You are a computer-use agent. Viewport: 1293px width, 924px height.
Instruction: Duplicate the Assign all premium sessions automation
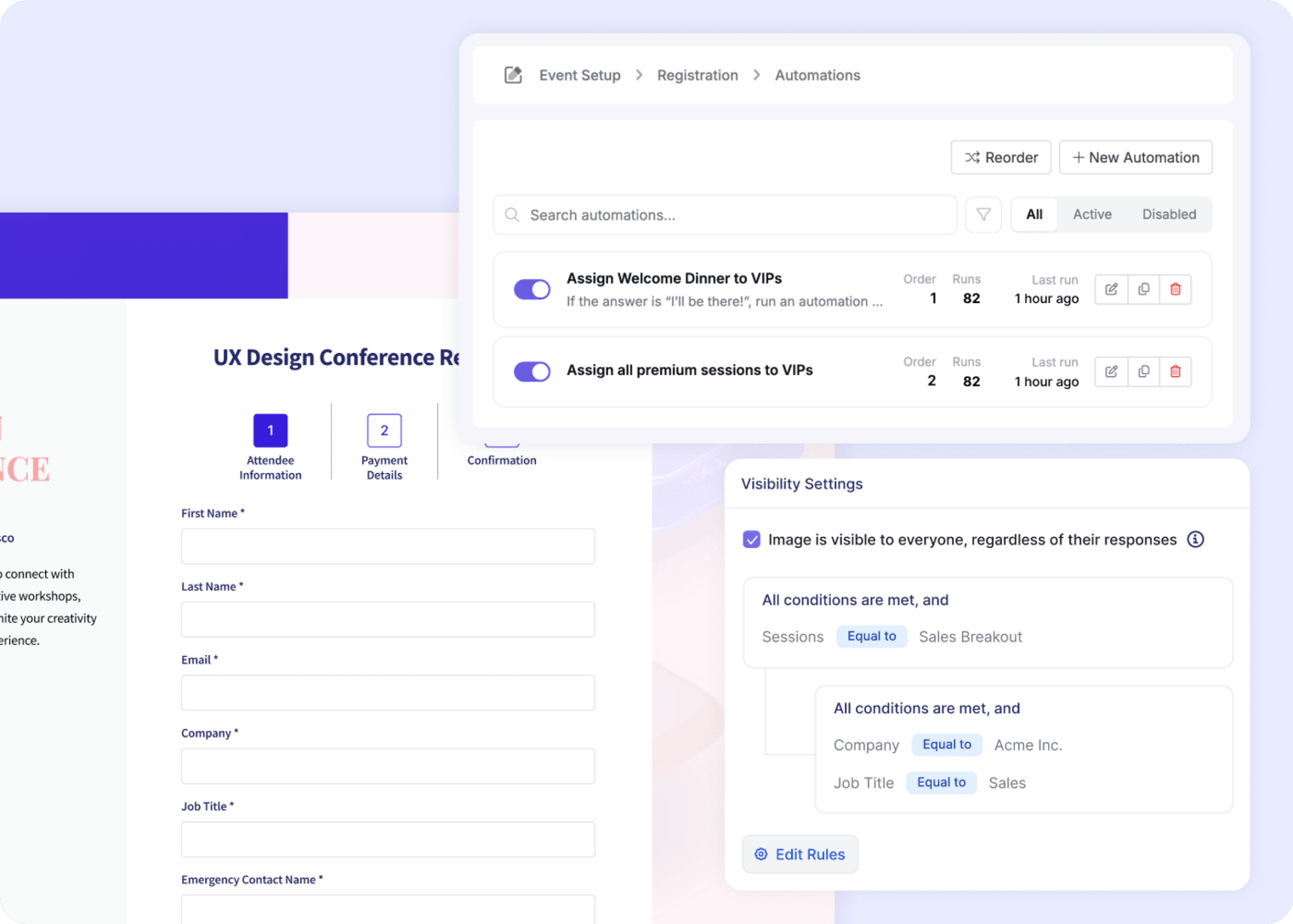click(x=1143, y=372)
